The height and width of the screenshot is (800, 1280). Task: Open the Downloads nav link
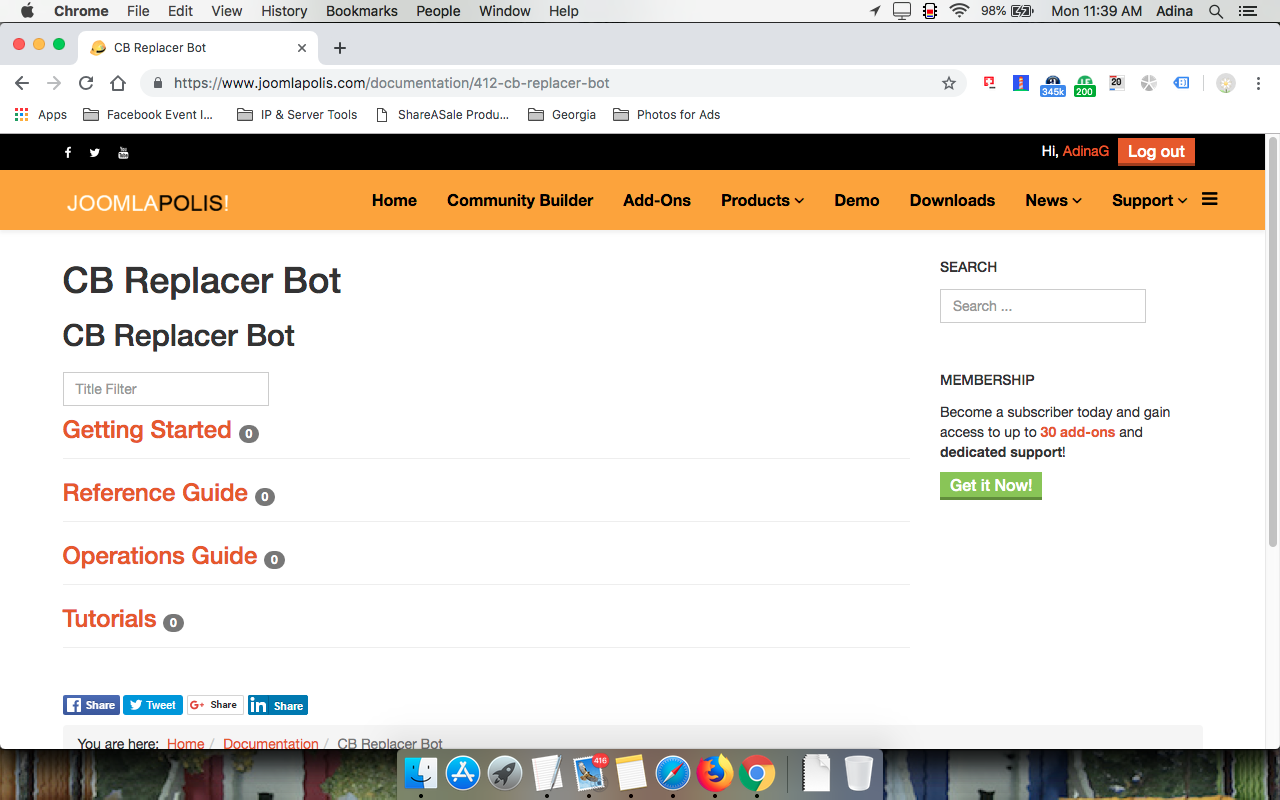pyautogui.click(x=952, y=200)
